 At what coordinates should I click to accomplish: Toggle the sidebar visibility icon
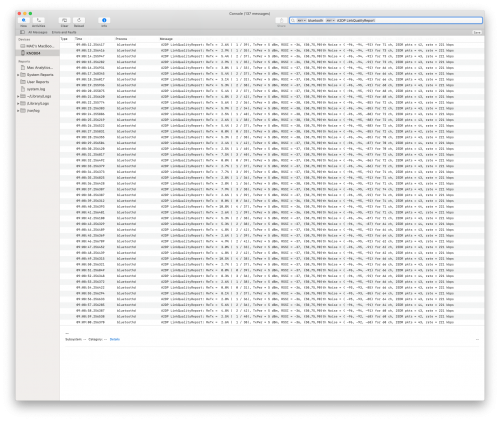point(22,32)
